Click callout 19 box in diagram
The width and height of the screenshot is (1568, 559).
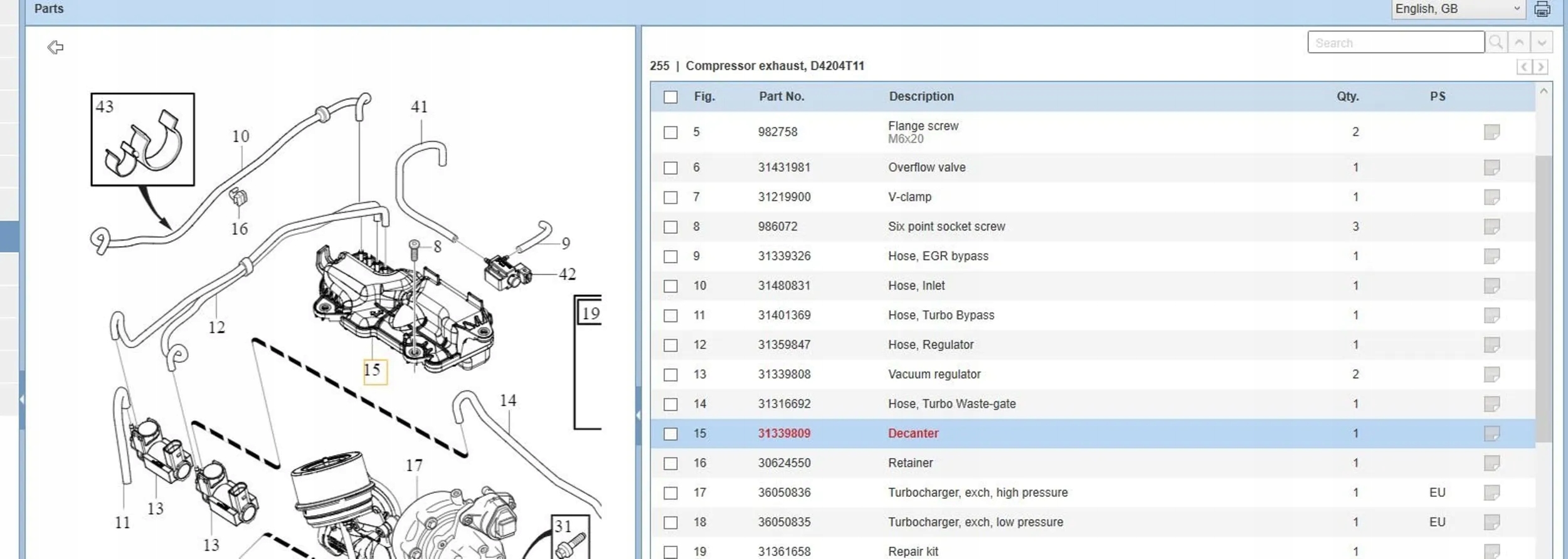[x=590, y=312]
